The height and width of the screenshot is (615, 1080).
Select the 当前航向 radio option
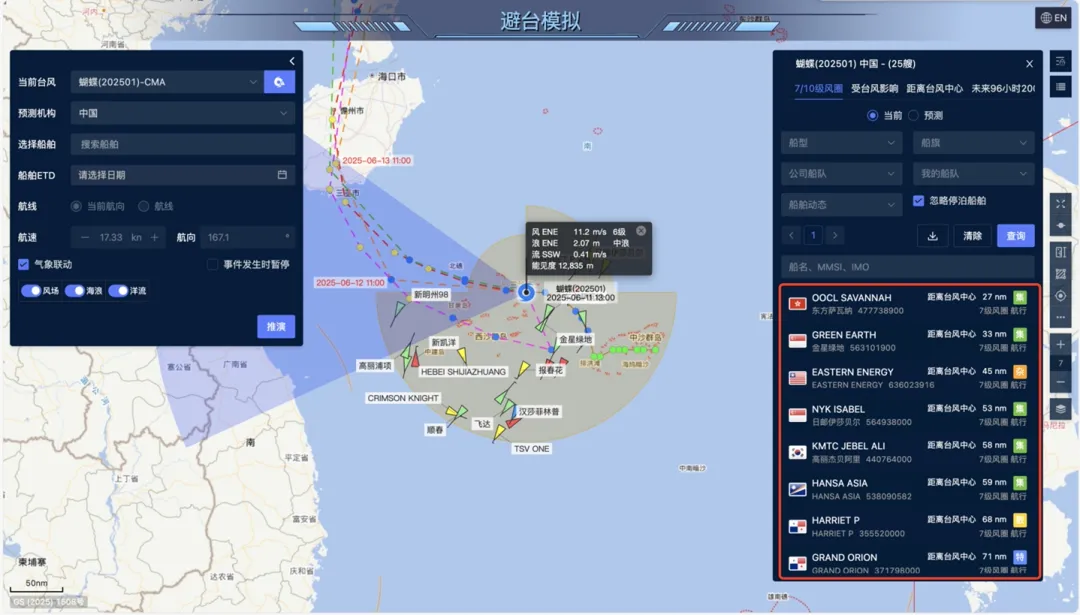76,206
